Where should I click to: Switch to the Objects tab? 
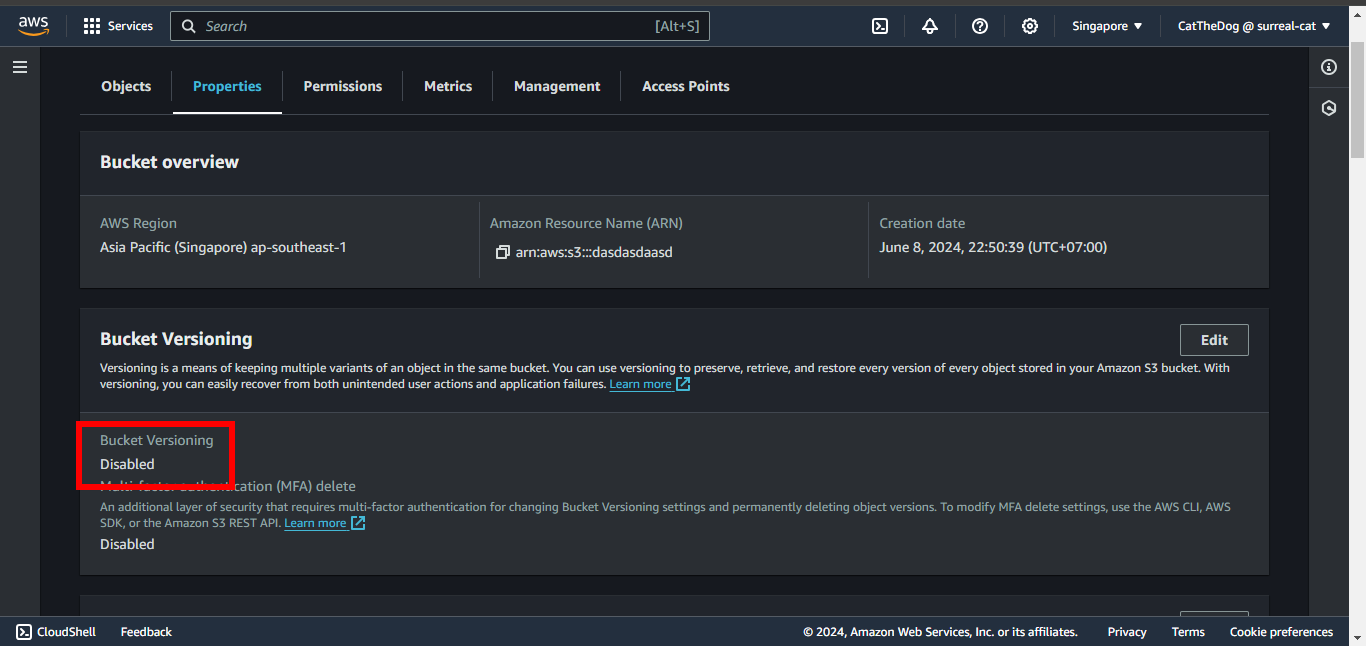pos(126,86)
